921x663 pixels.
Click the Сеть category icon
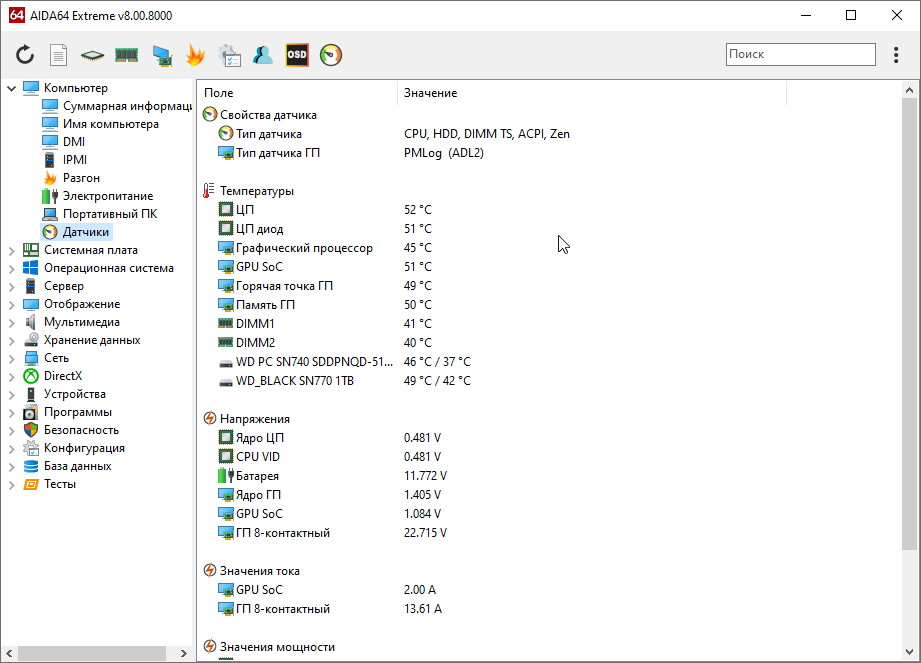pos(31,358)
